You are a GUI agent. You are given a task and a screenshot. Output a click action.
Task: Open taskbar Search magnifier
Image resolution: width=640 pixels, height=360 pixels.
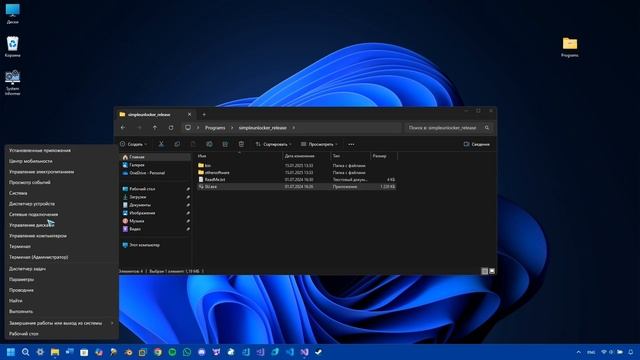point(25,352)
